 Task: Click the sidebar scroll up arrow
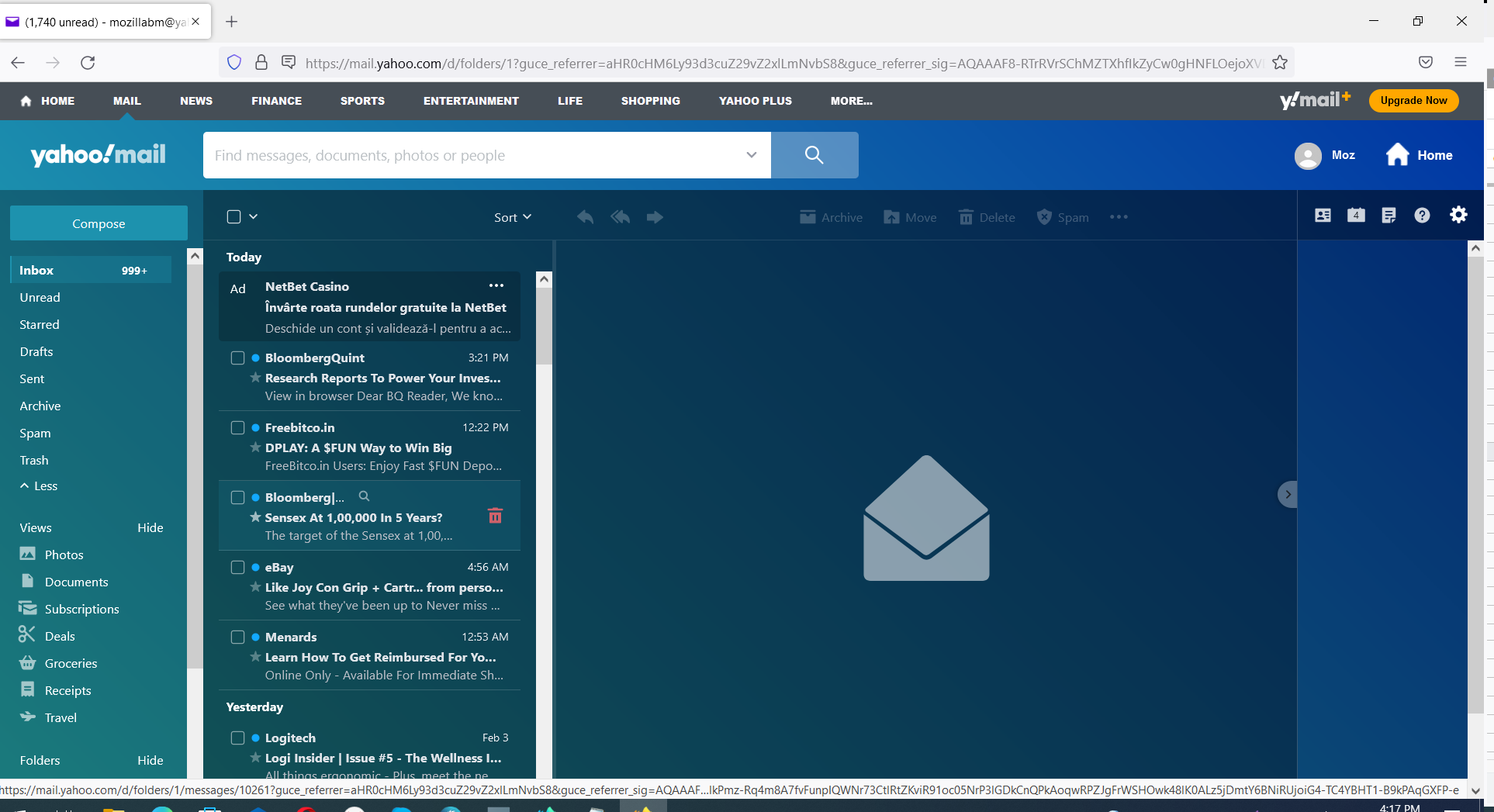(x=195, y=256)
